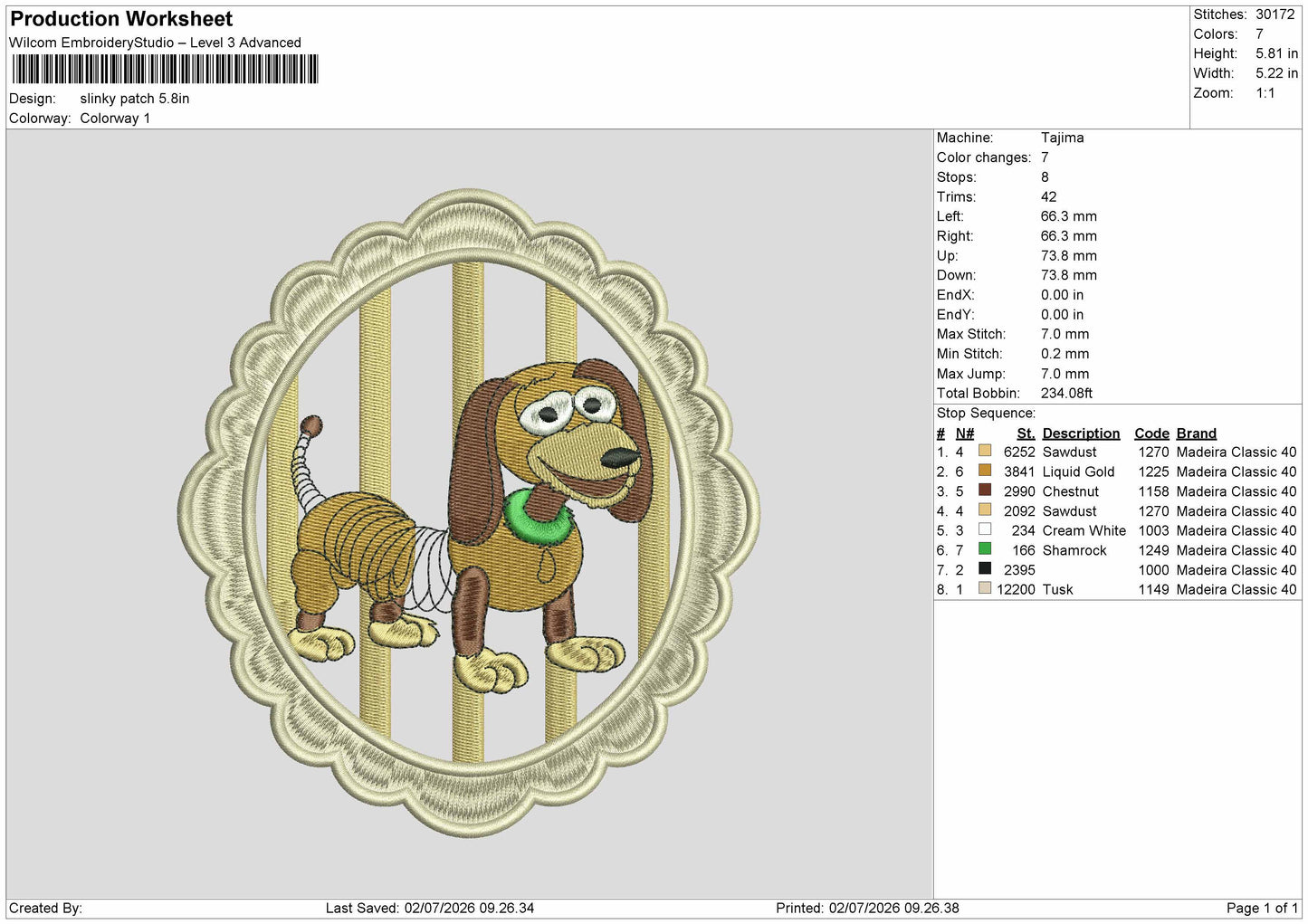The width and height of the screenshot is (1308, 924).
Task: Click the Total Bobbin value 234.08ft
Action: pos(1066,394)
